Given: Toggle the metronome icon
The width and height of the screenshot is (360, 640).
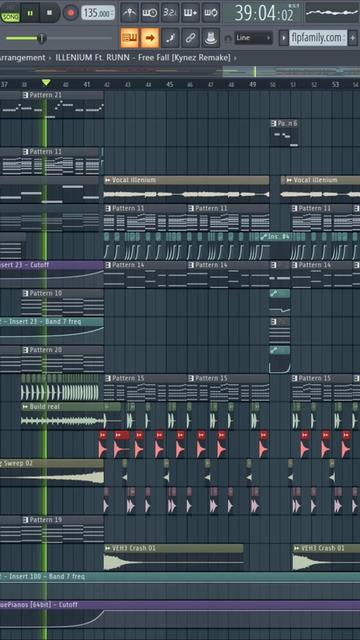Looking at the screenshot, I should (x=129, y=13).
